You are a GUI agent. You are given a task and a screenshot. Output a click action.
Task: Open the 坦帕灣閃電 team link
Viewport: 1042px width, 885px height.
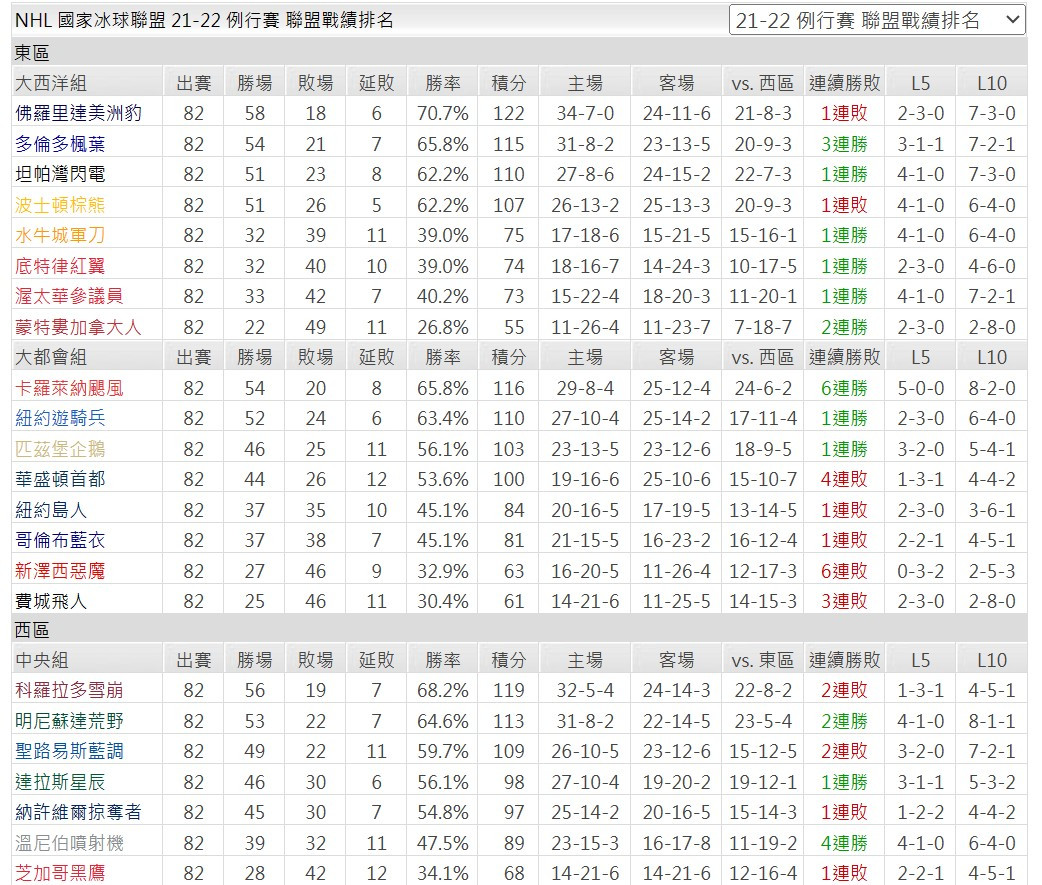coord(60,174)
